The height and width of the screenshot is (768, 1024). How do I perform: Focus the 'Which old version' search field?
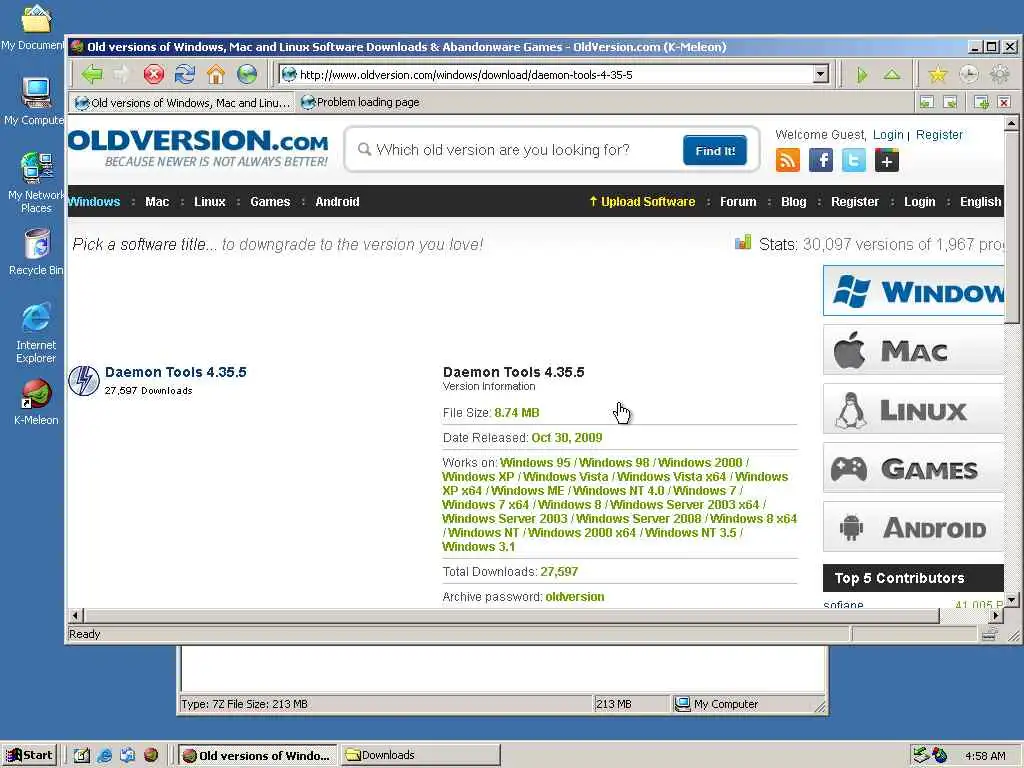pos(516,150)
